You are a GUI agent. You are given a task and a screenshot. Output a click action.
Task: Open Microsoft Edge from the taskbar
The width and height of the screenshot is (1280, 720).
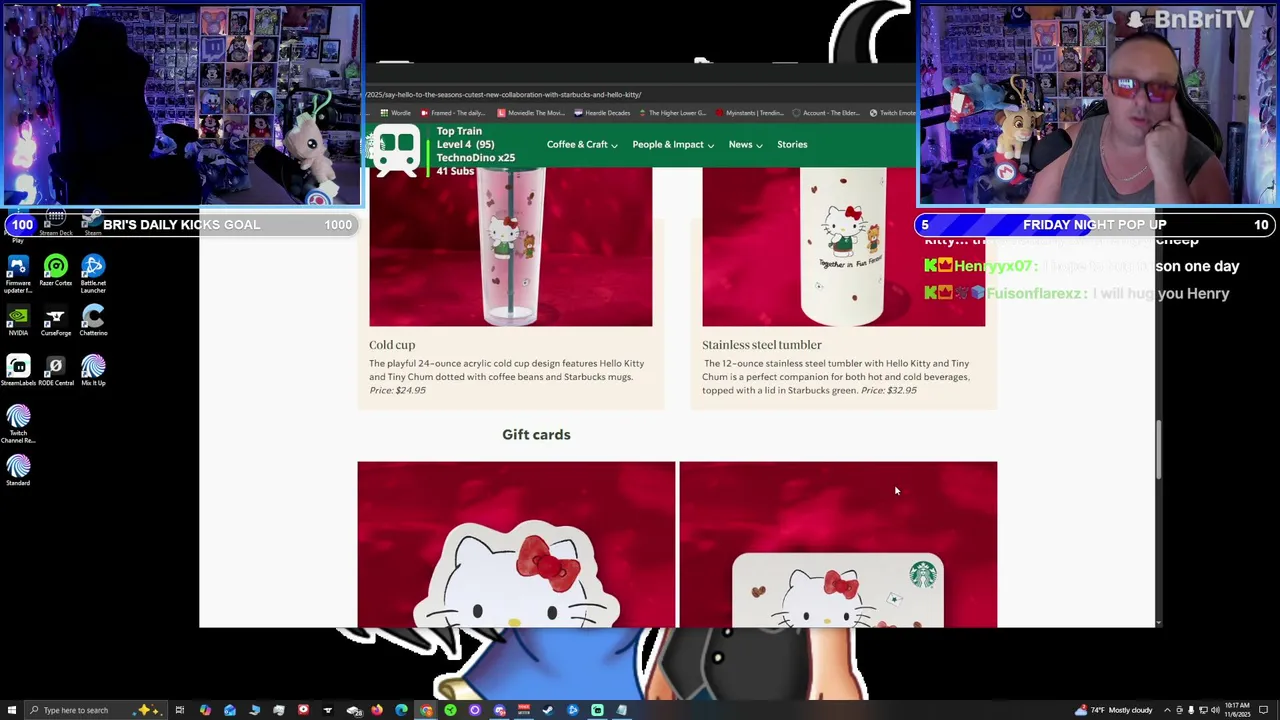coord(401,710)
